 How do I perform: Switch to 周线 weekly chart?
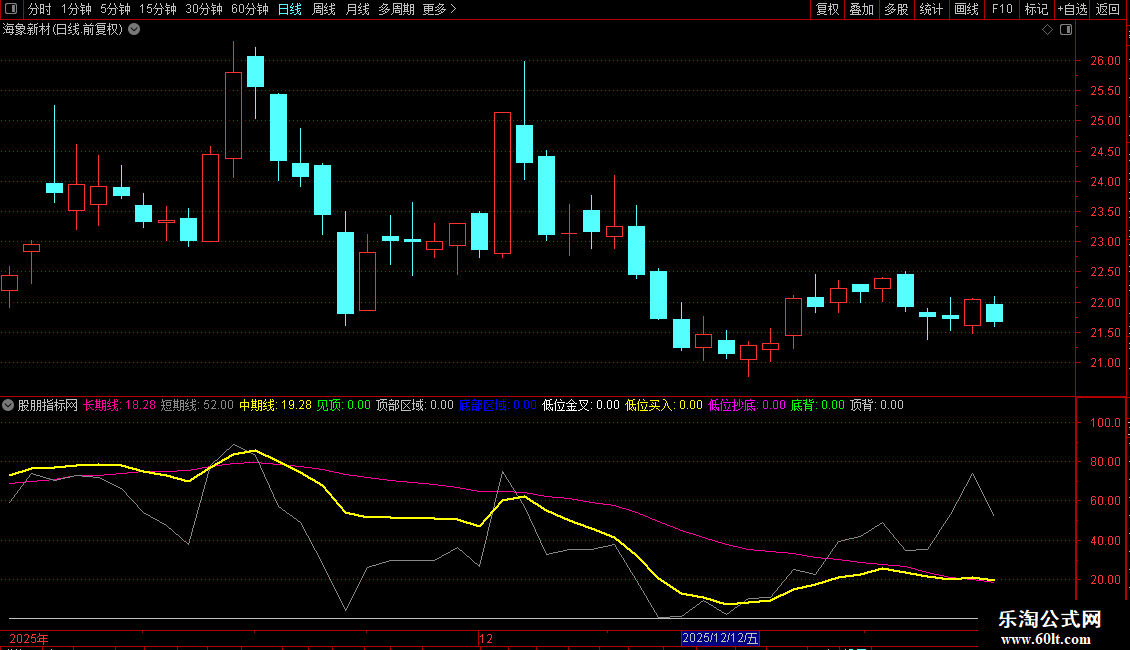click(x=324, y=9)
